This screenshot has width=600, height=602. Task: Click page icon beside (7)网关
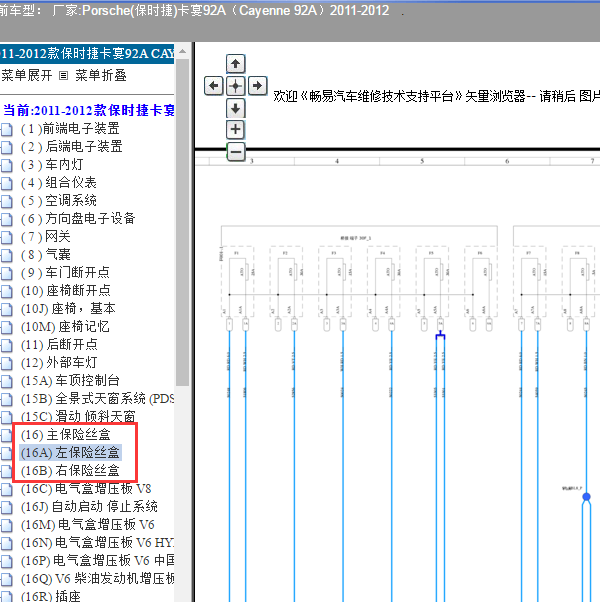coord(7,237)
